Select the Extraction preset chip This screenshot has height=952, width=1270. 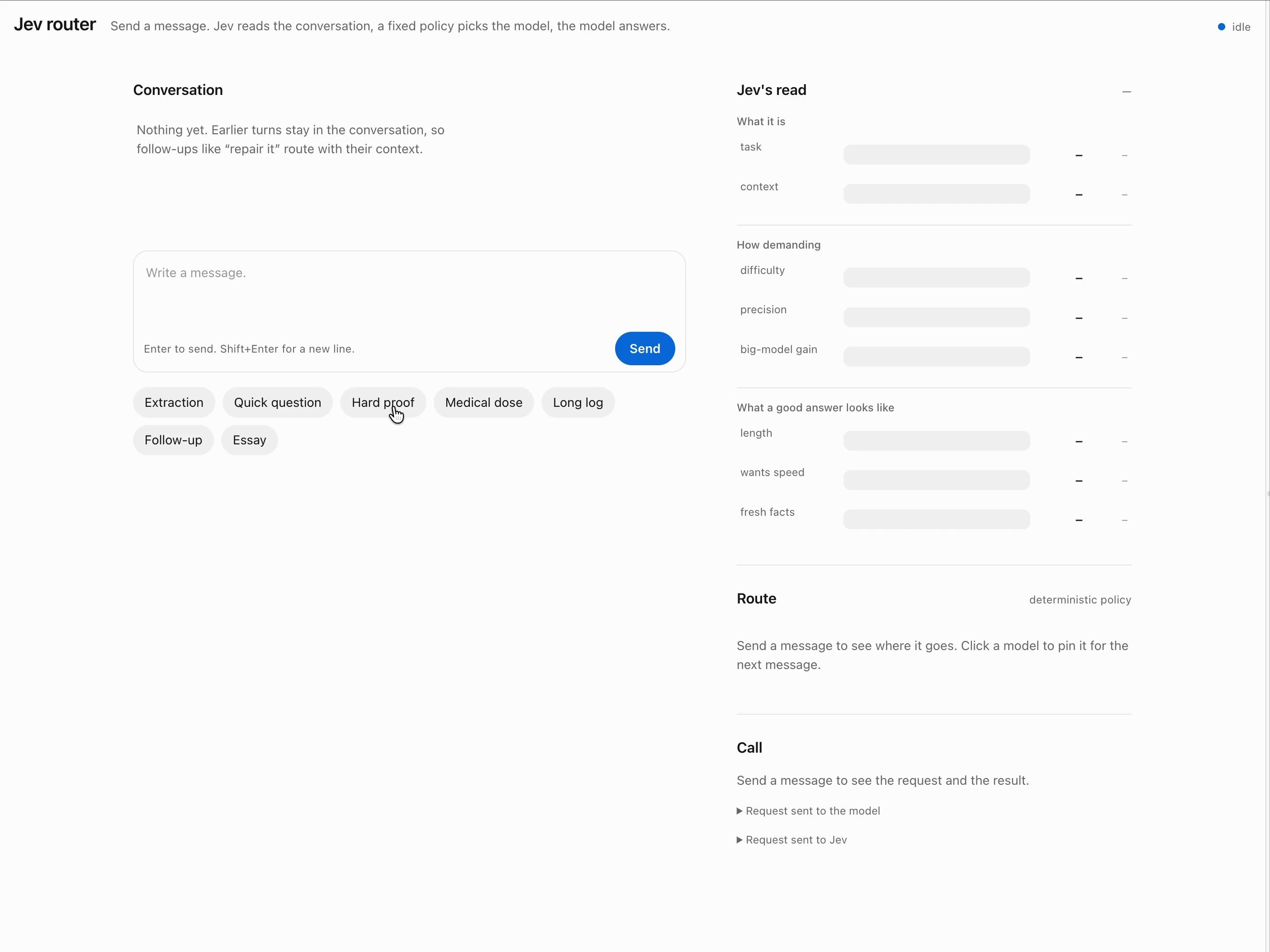pyautogui.click(x=174, y=403)
